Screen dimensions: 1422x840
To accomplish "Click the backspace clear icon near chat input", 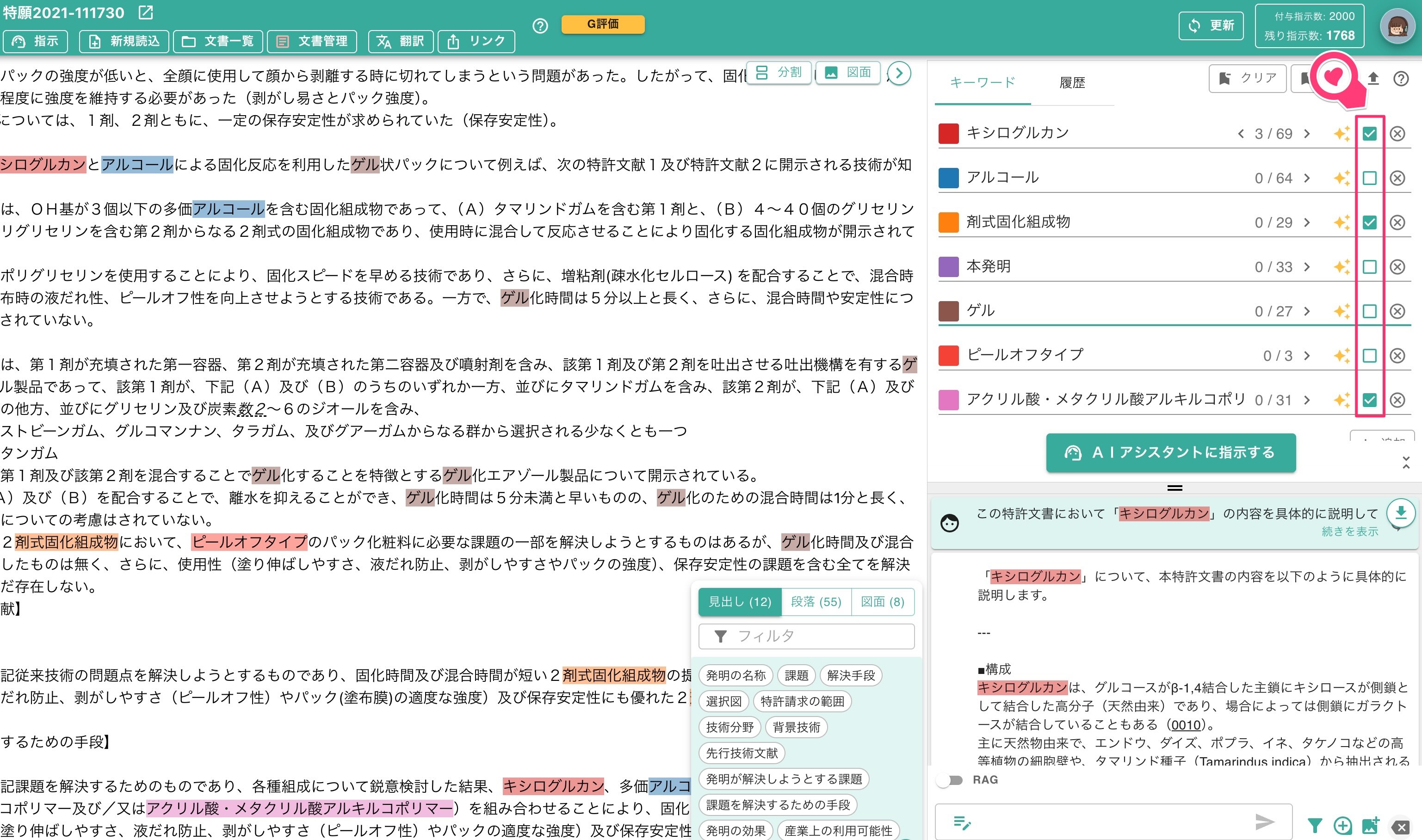I will [1400, 827].
